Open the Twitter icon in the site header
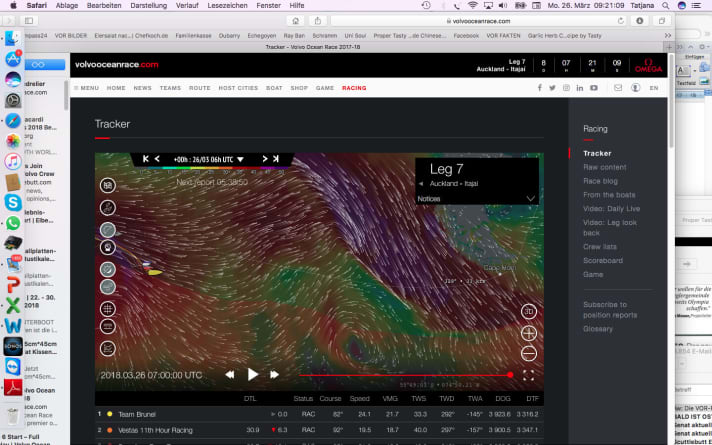The width and height of the screenshot is (712, 445). pyautogui.click(x=552, y=88)
